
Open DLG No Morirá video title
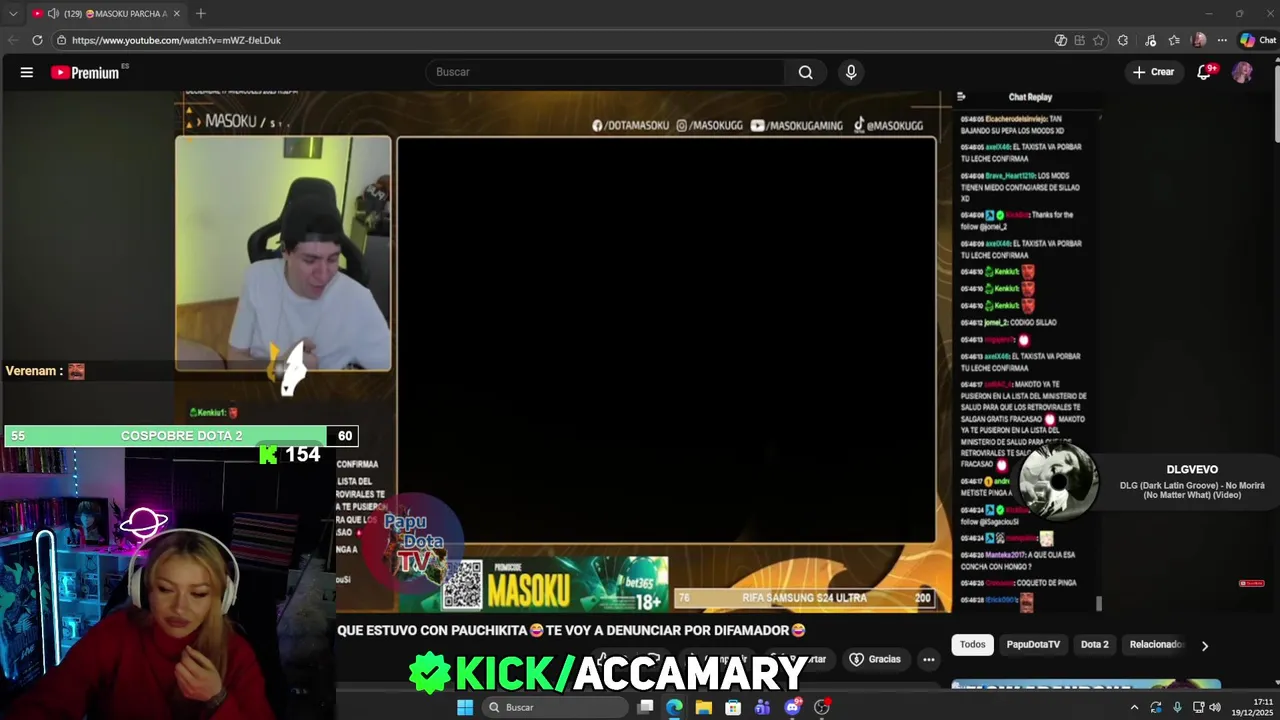point(1192,490)
